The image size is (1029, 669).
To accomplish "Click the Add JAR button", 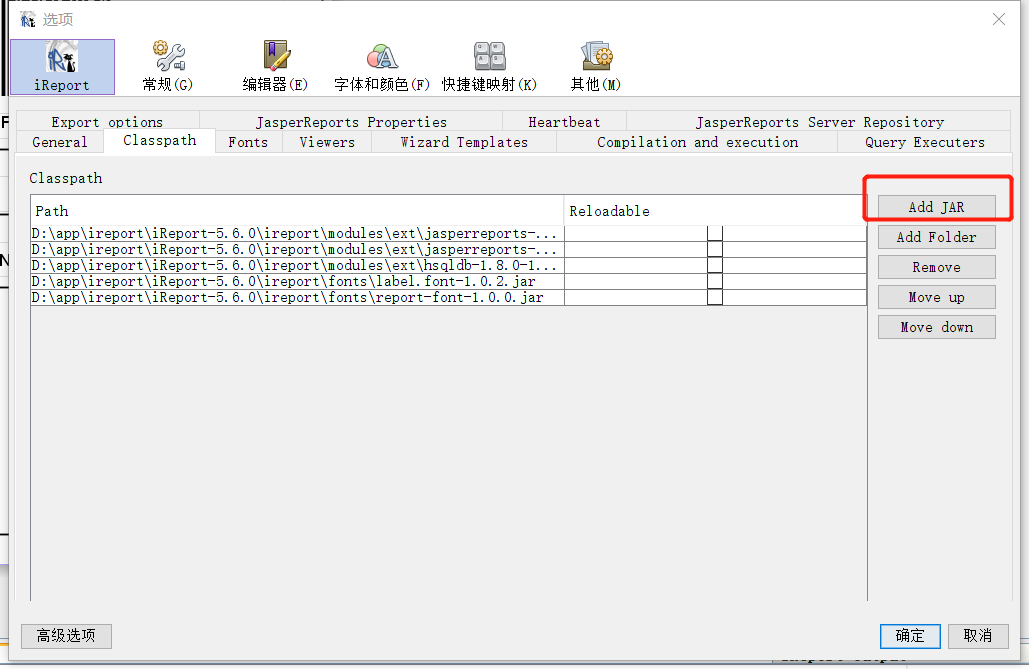I will pyautogui.click(x=936, y=207).
